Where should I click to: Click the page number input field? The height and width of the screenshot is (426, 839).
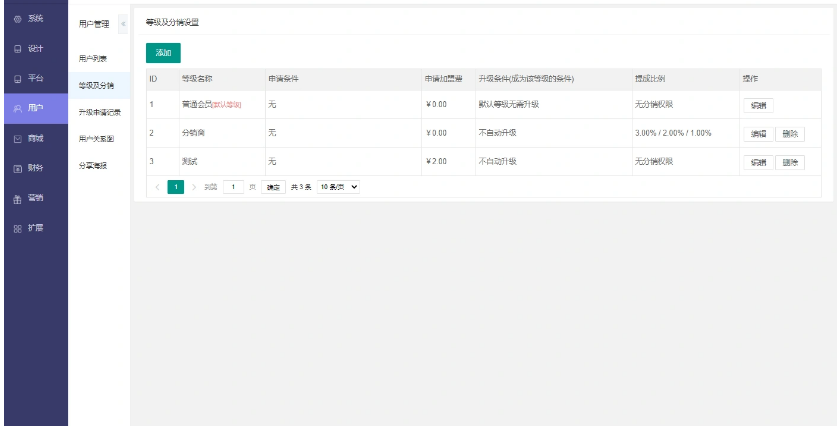pos(234,187)
